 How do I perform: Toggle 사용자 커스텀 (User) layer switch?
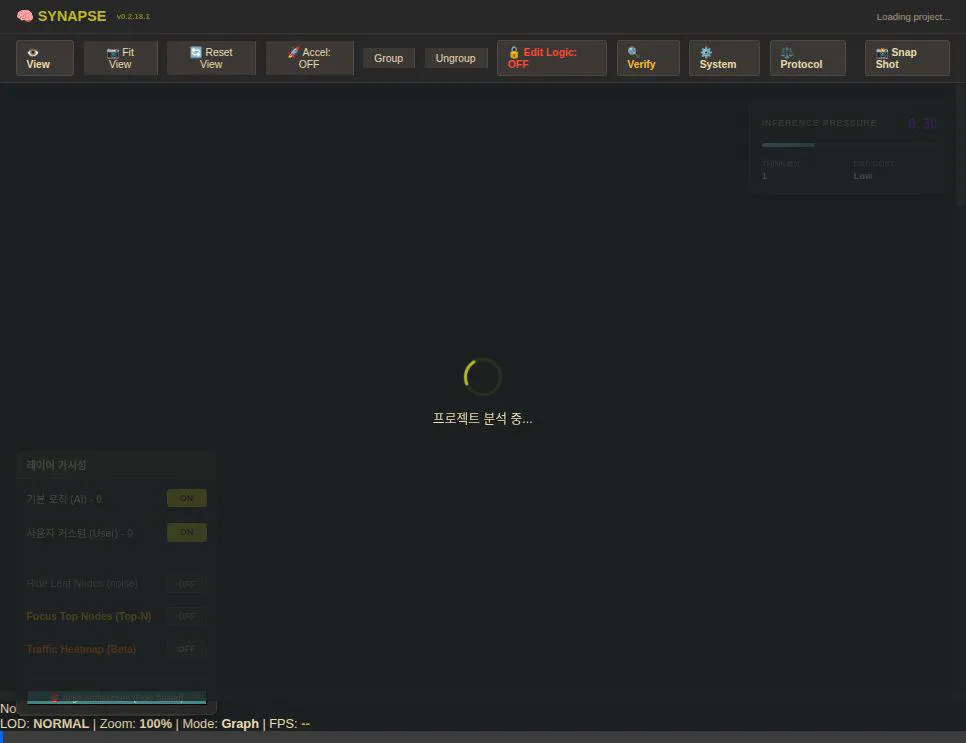coord(187,532)
